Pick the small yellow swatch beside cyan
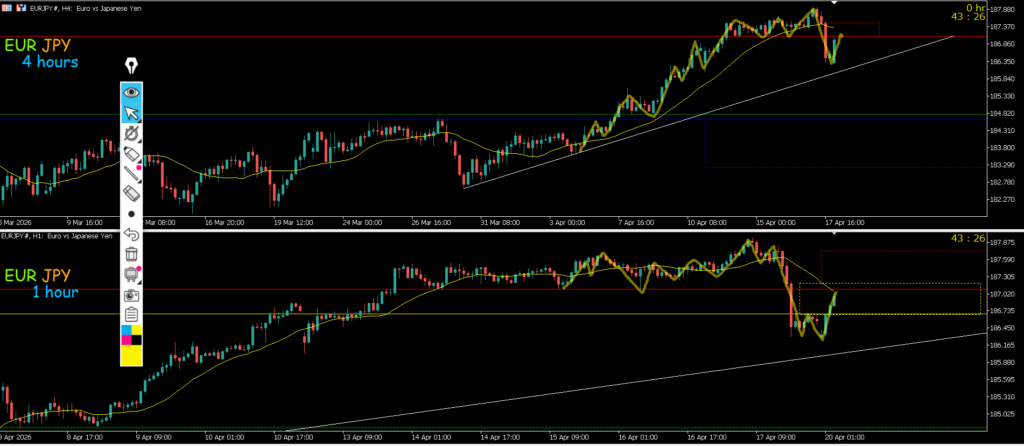This screenshot has height=446, width=1024. point(137,330)
